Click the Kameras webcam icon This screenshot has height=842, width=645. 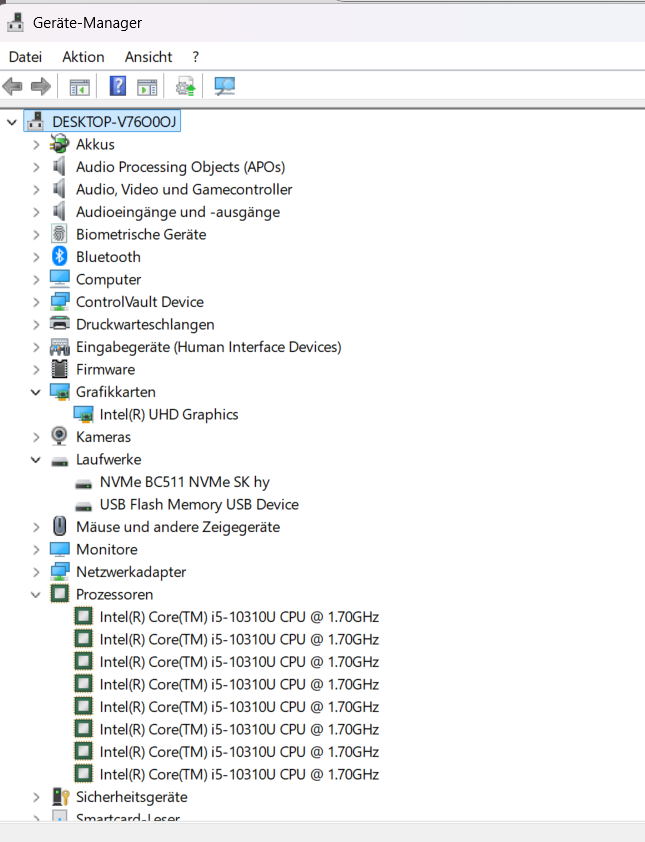[59, 435]
